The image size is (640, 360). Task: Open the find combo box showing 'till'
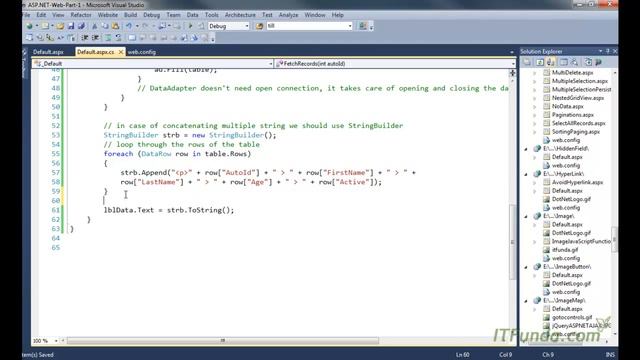click(x=350, y=26)
